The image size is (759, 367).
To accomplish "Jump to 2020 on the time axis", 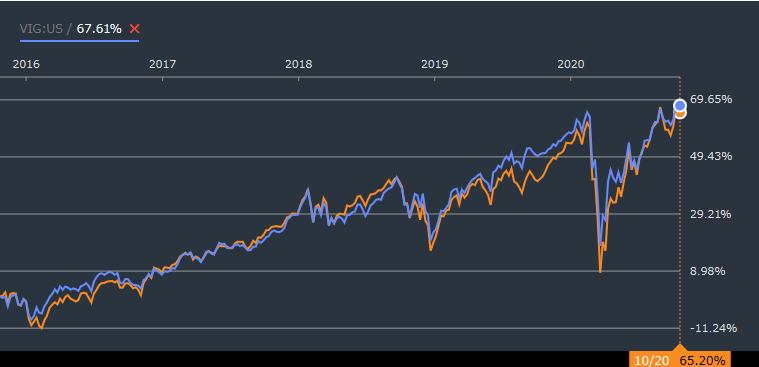I will coord(571,64).
